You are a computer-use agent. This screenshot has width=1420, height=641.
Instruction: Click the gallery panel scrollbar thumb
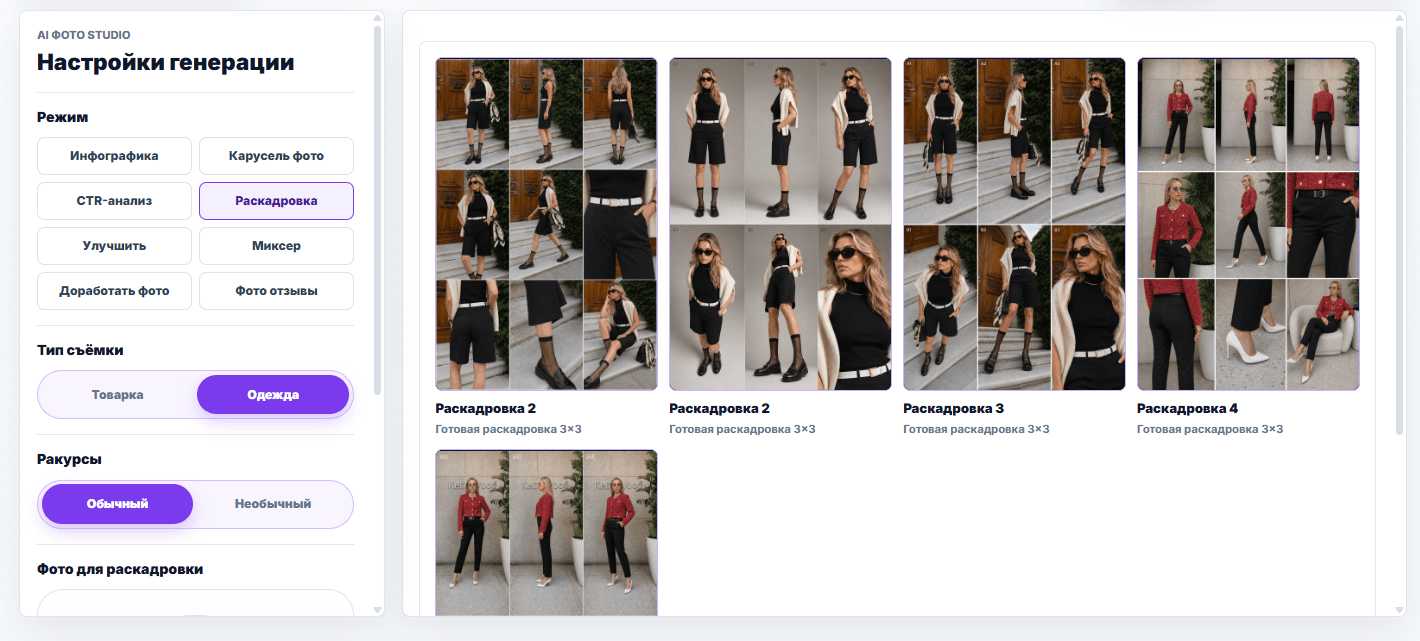click(1399, 230)
